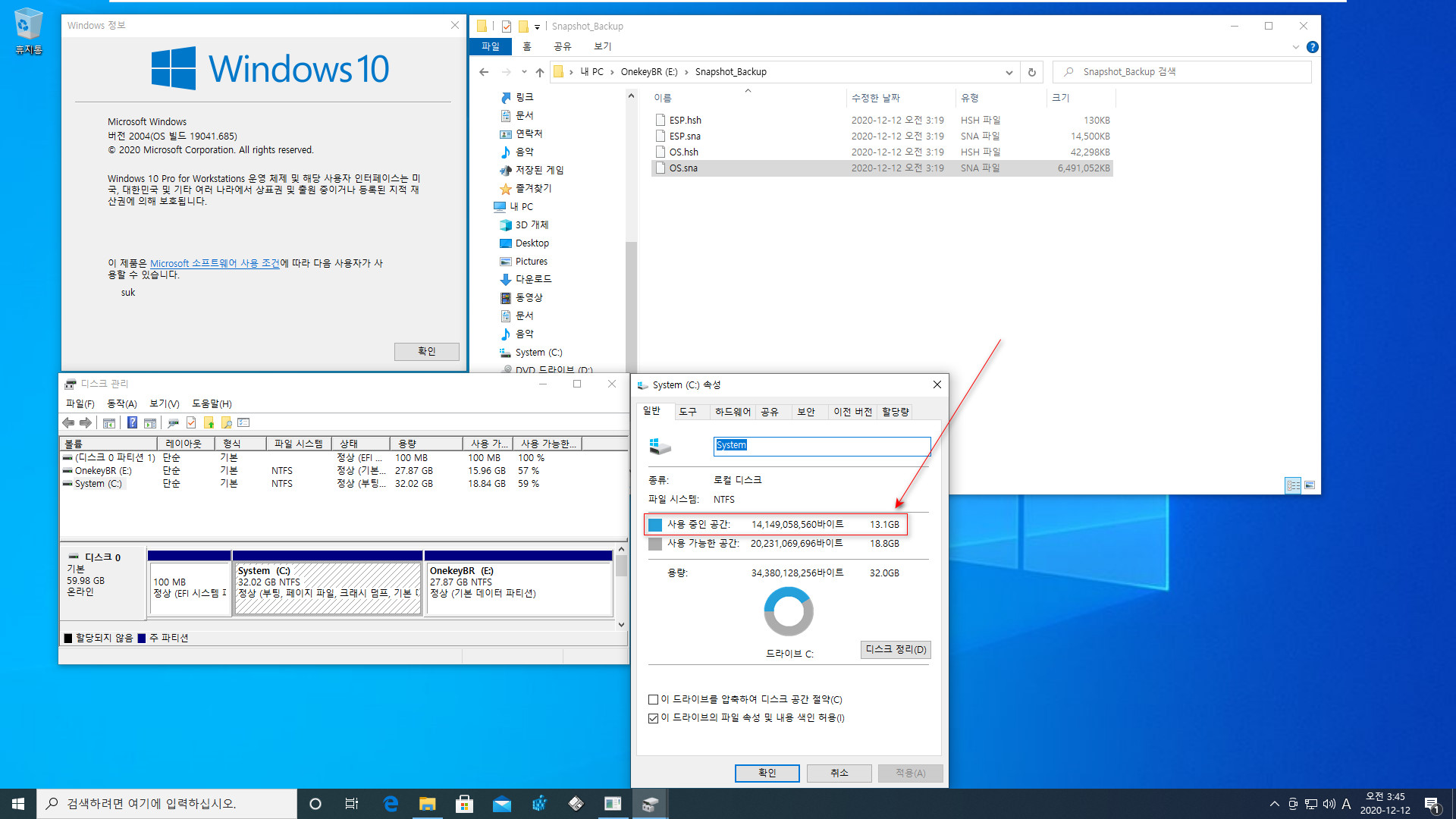Open Explorer help question mark icon

tap(1313, 47)
